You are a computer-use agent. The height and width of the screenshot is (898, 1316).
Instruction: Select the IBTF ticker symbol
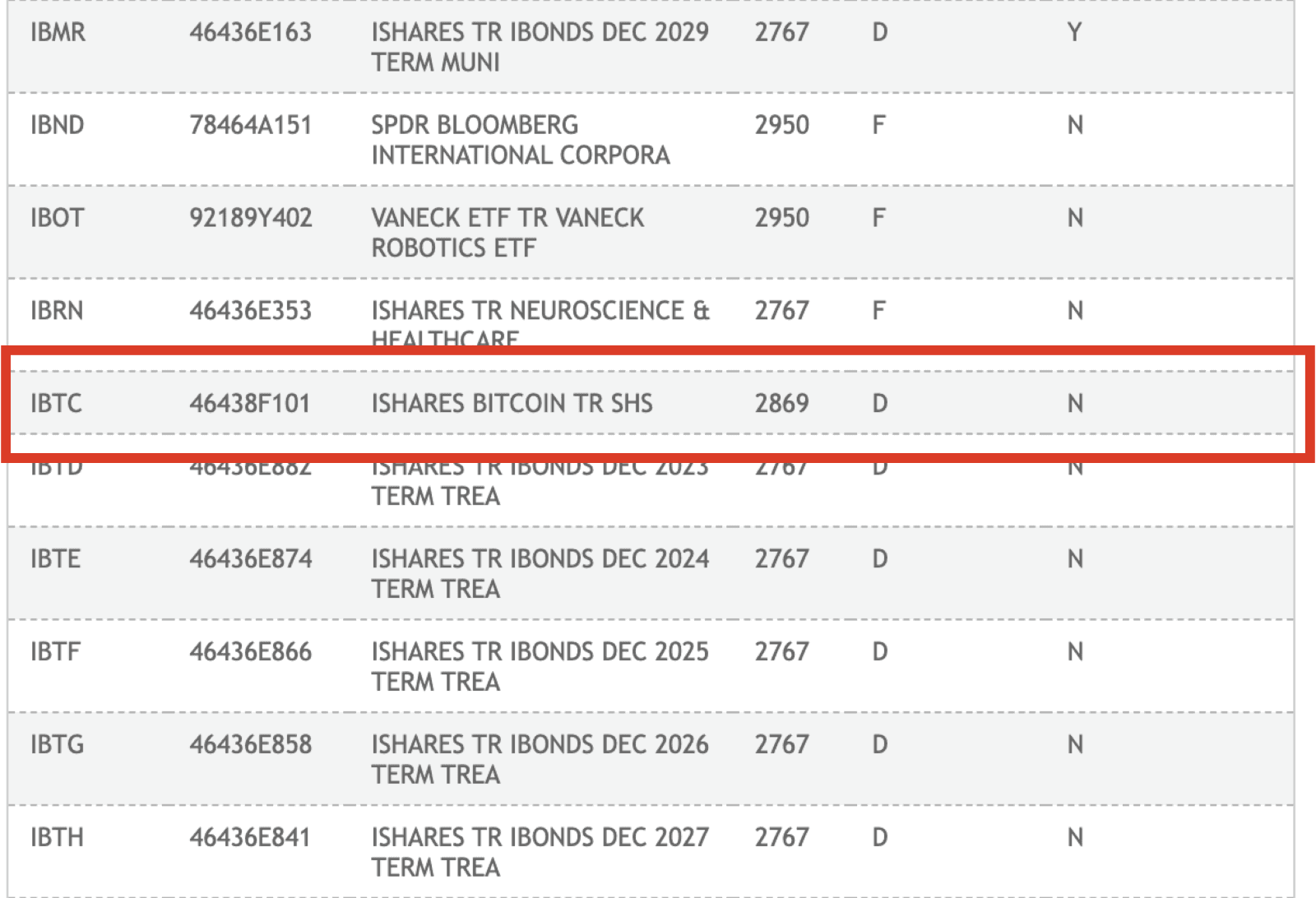point(55,652)
